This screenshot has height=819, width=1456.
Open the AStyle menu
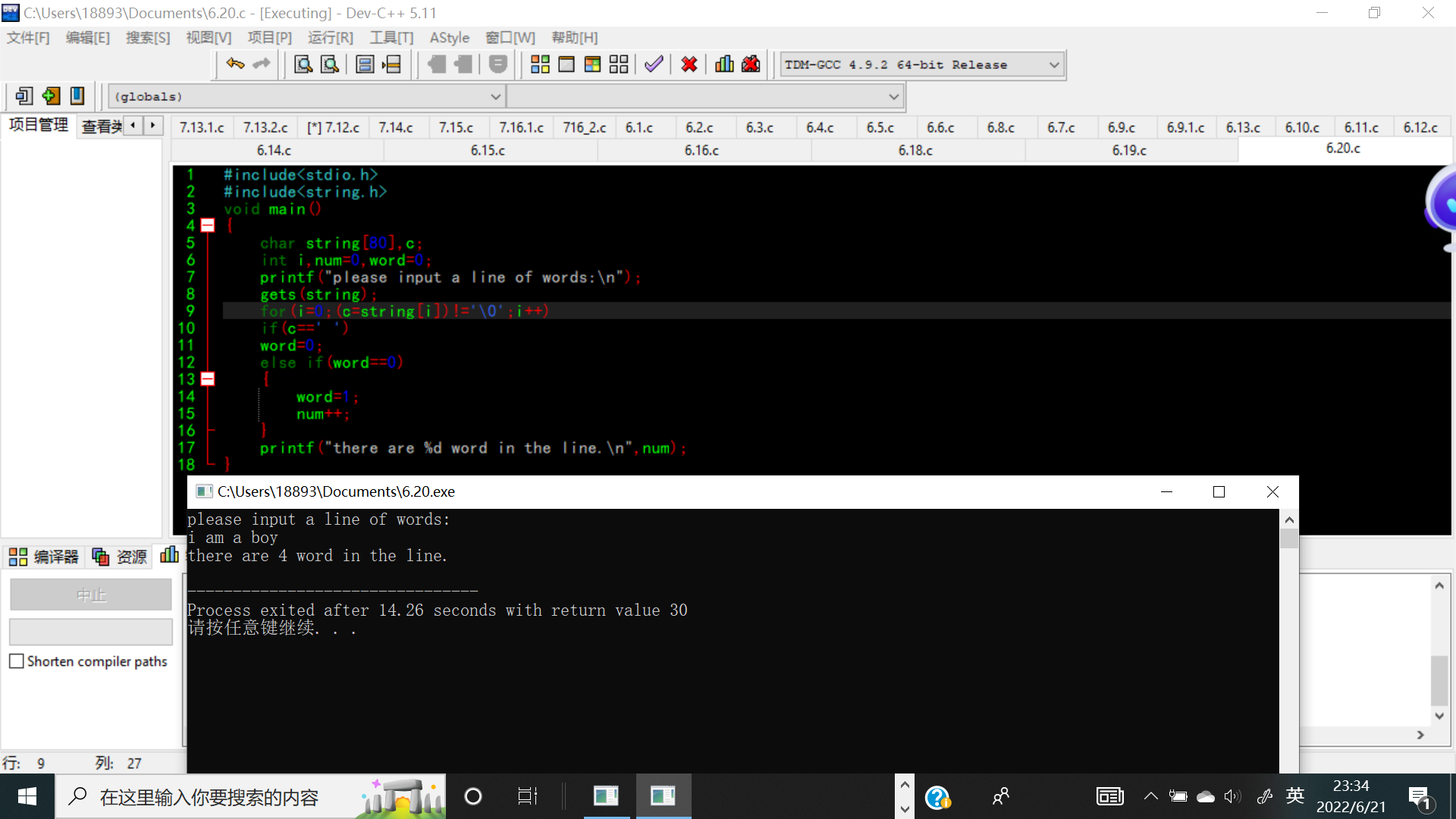click(450, 38)
